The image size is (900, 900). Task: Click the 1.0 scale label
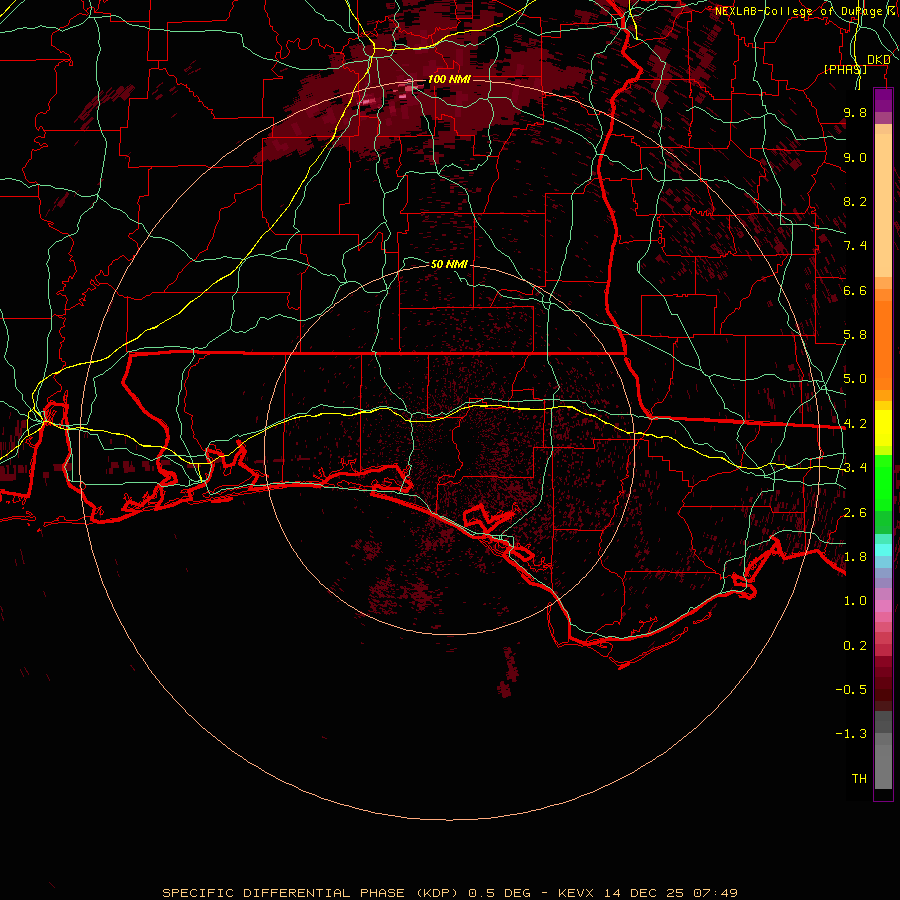pyautogui.click(x=855, y=601)
